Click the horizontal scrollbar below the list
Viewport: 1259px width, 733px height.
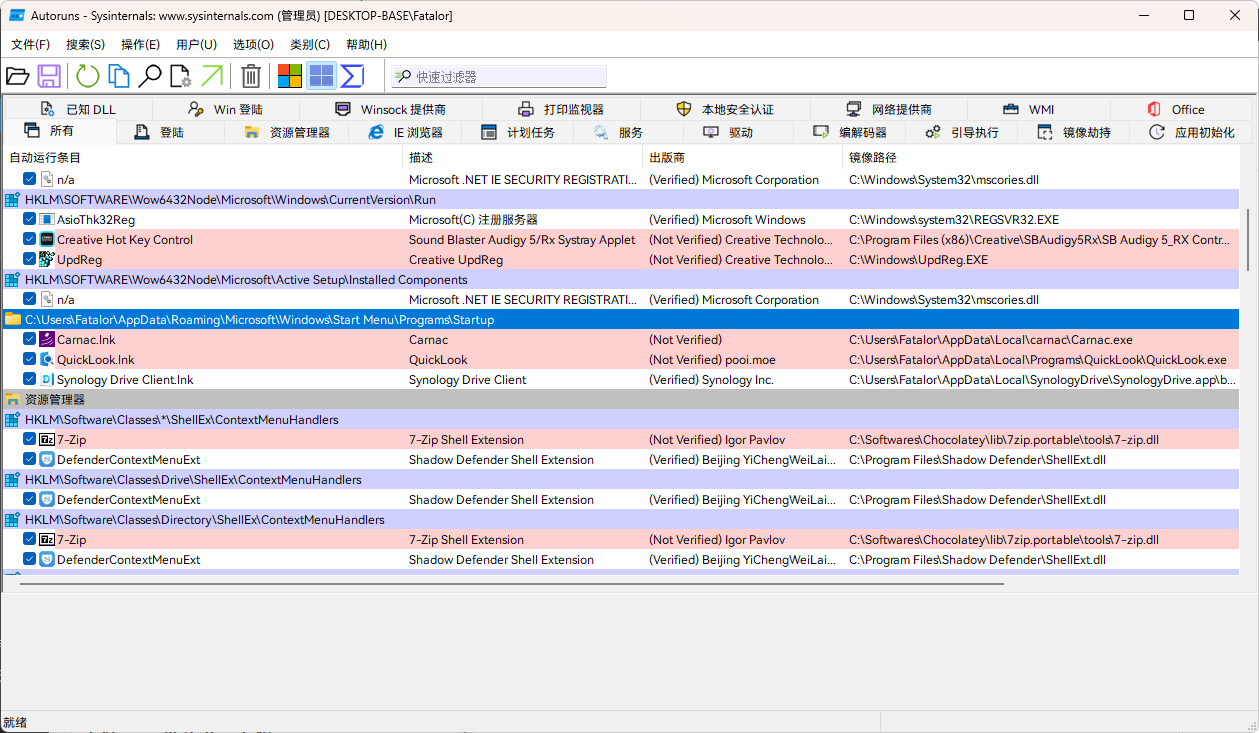510,583
